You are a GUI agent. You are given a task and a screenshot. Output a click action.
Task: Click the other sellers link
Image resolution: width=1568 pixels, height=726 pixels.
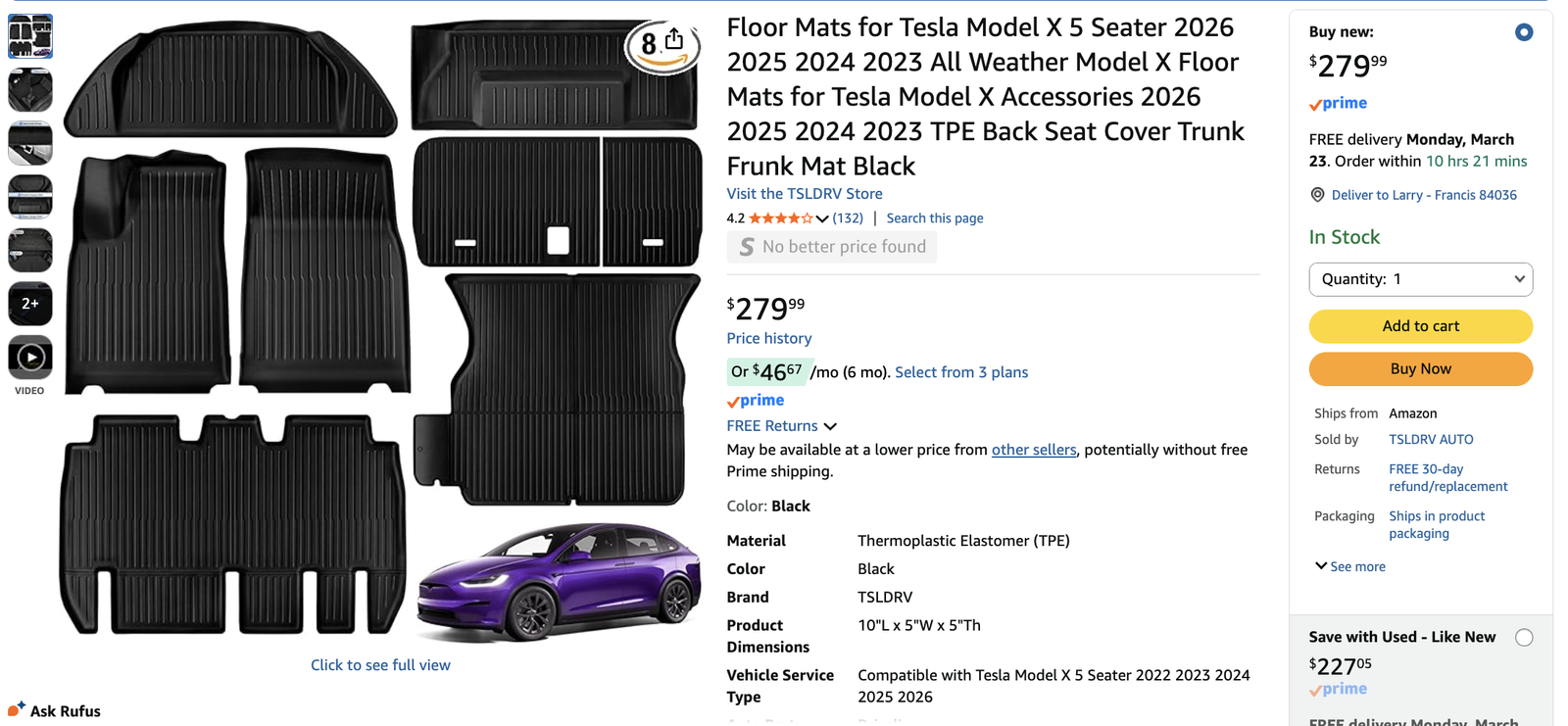click(x=1033, y=450)
